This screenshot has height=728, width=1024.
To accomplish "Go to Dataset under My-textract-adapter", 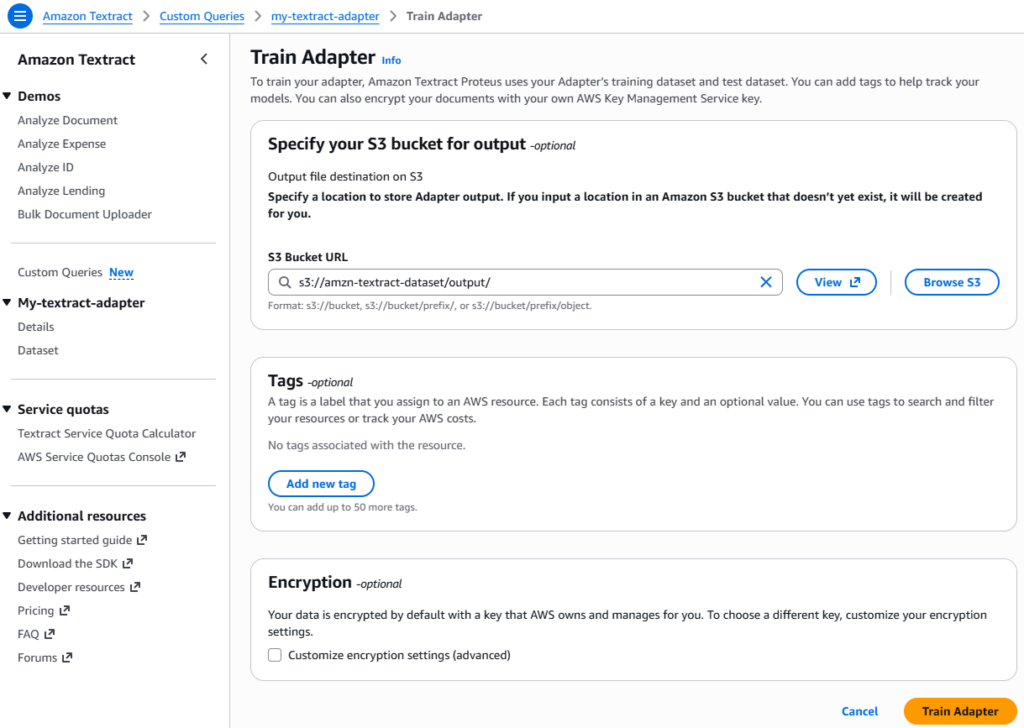I will tap(38, 351).
